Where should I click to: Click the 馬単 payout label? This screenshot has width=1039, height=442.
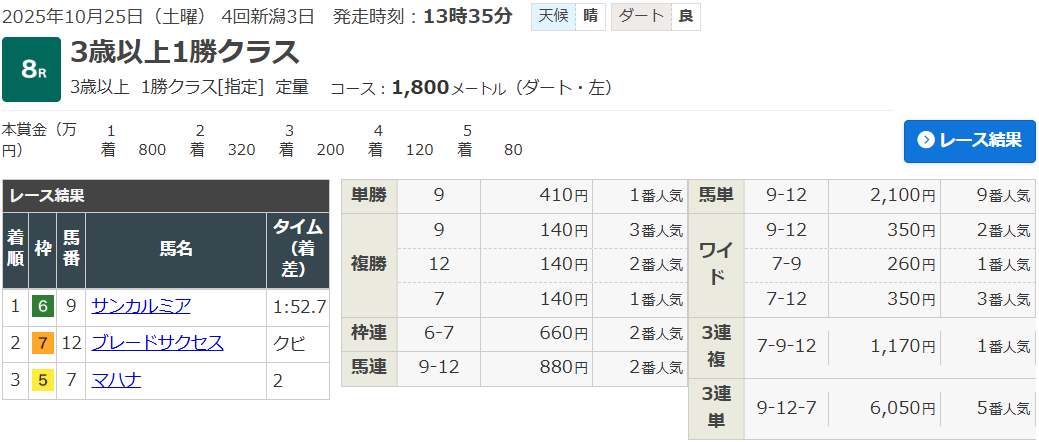716,195
